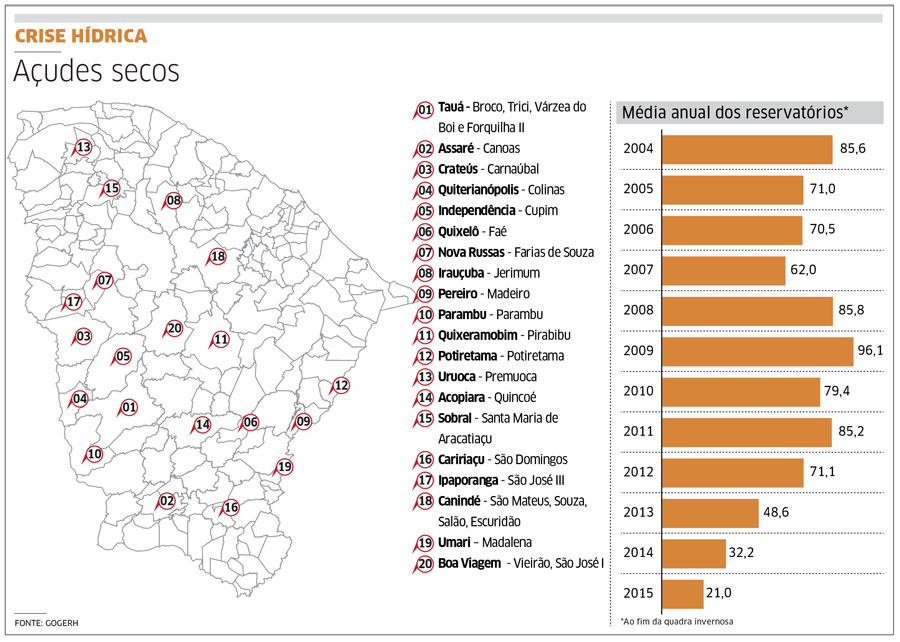Click the 20 legend icon beside Boa Viagem
This screenshot has height=642, width=900.
click(x=424, y=563)
